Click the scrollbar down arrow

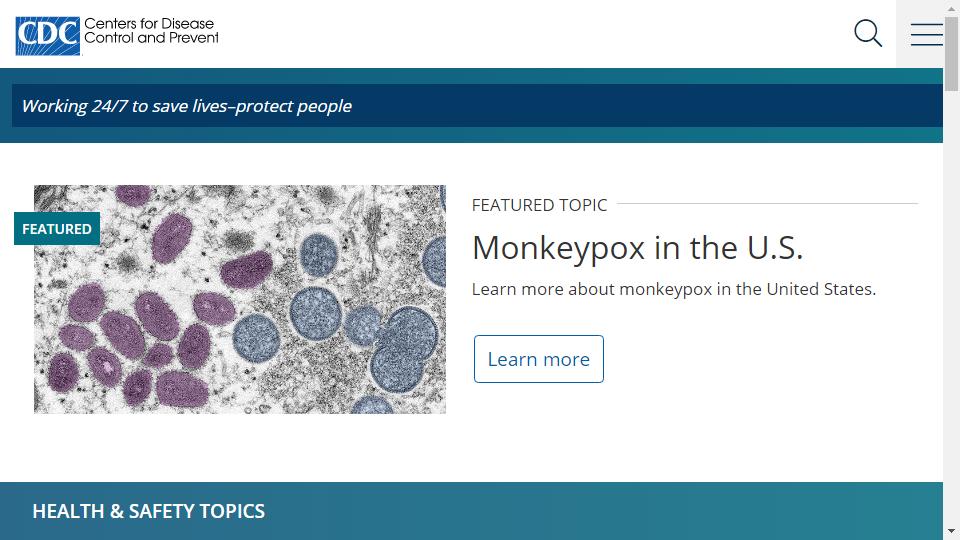951,531
